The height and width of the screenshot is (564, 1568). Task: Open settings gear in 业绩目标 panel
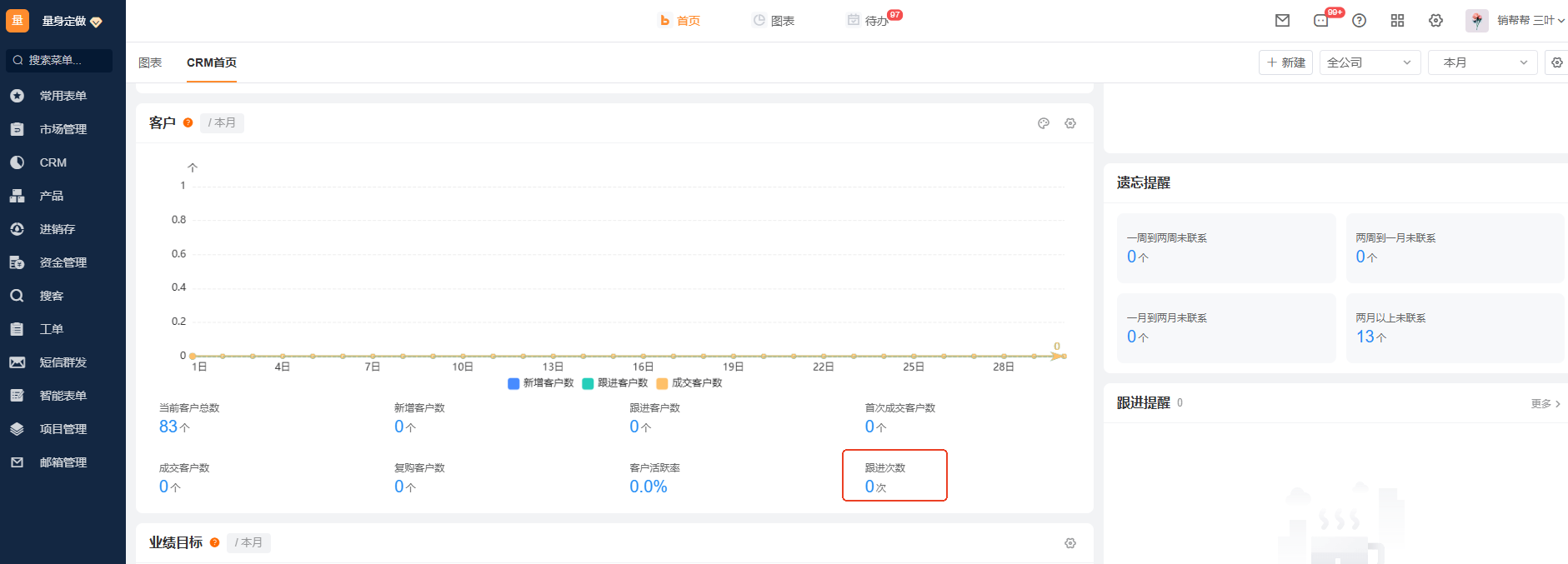pos(1070,543)
